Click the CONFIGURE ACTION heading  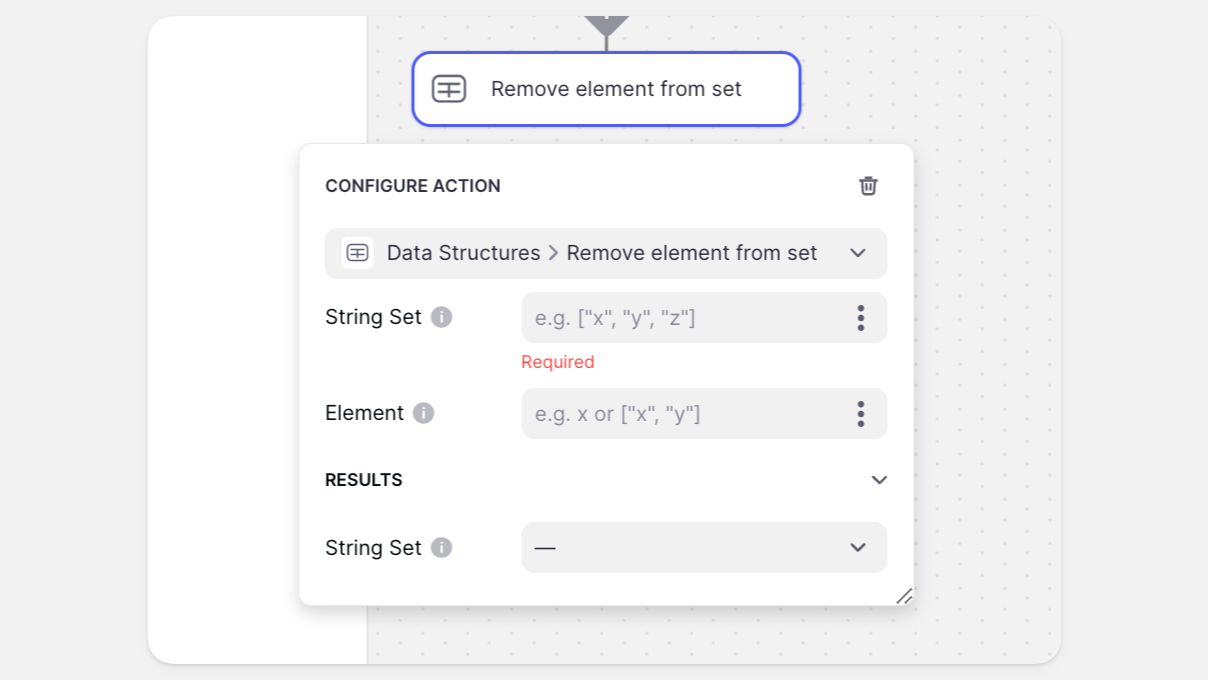point(413,186)
